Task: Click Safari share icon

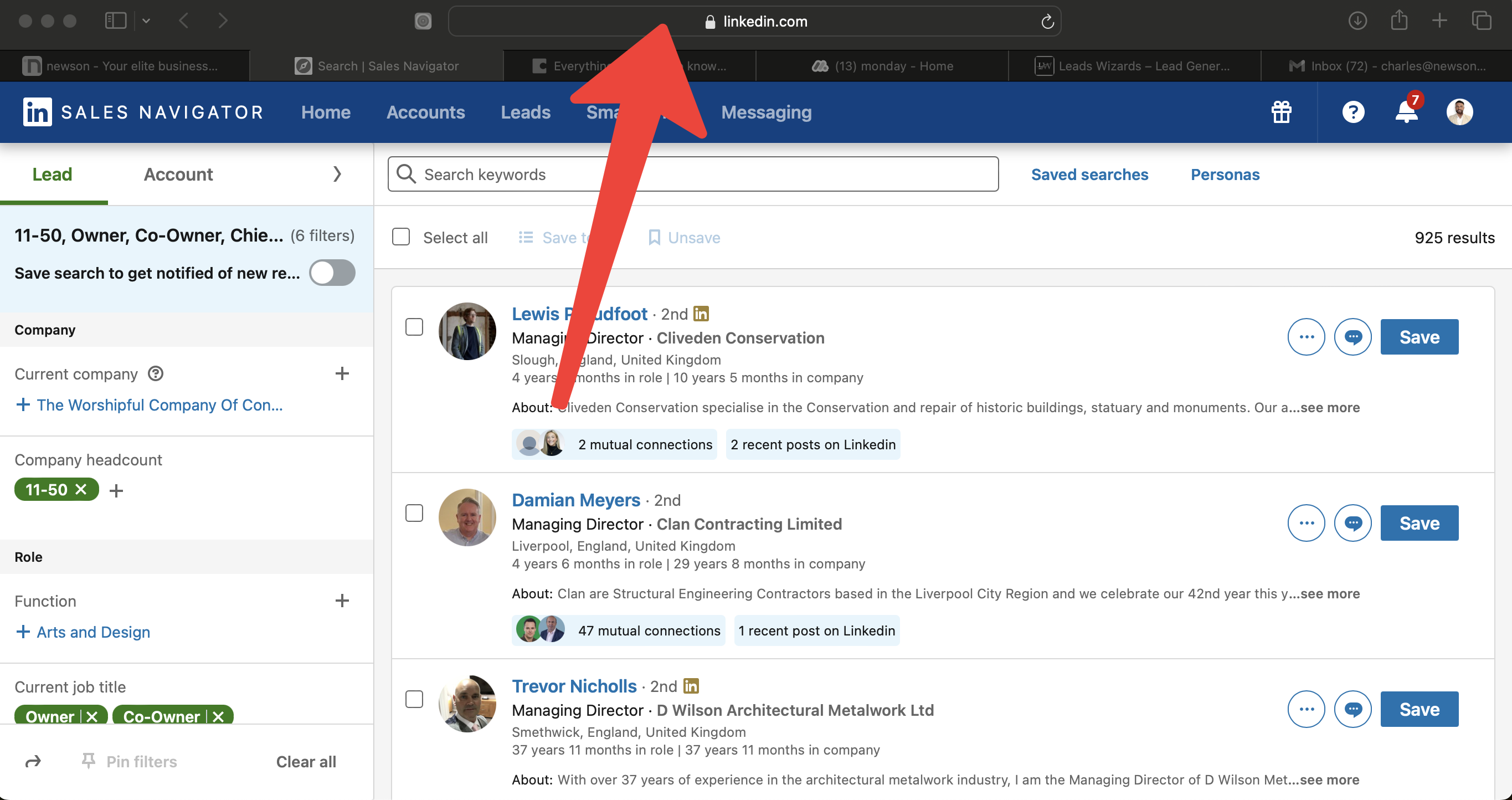Action: click(x=1398, y=21)
